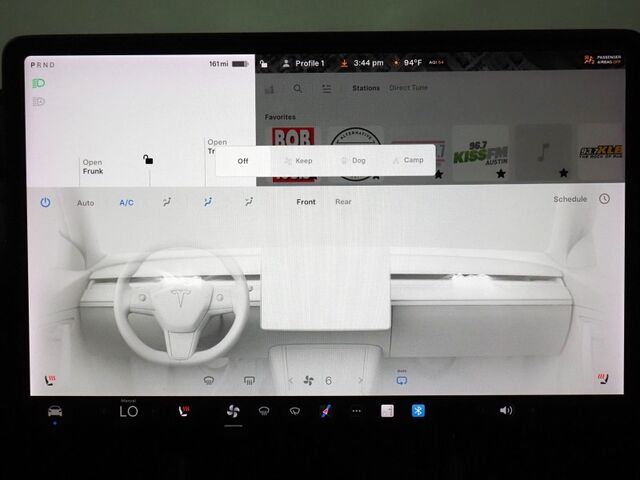The image size is (640, 480).
Task: Decrease fan speed with left arrow
Action: point(292,381)
